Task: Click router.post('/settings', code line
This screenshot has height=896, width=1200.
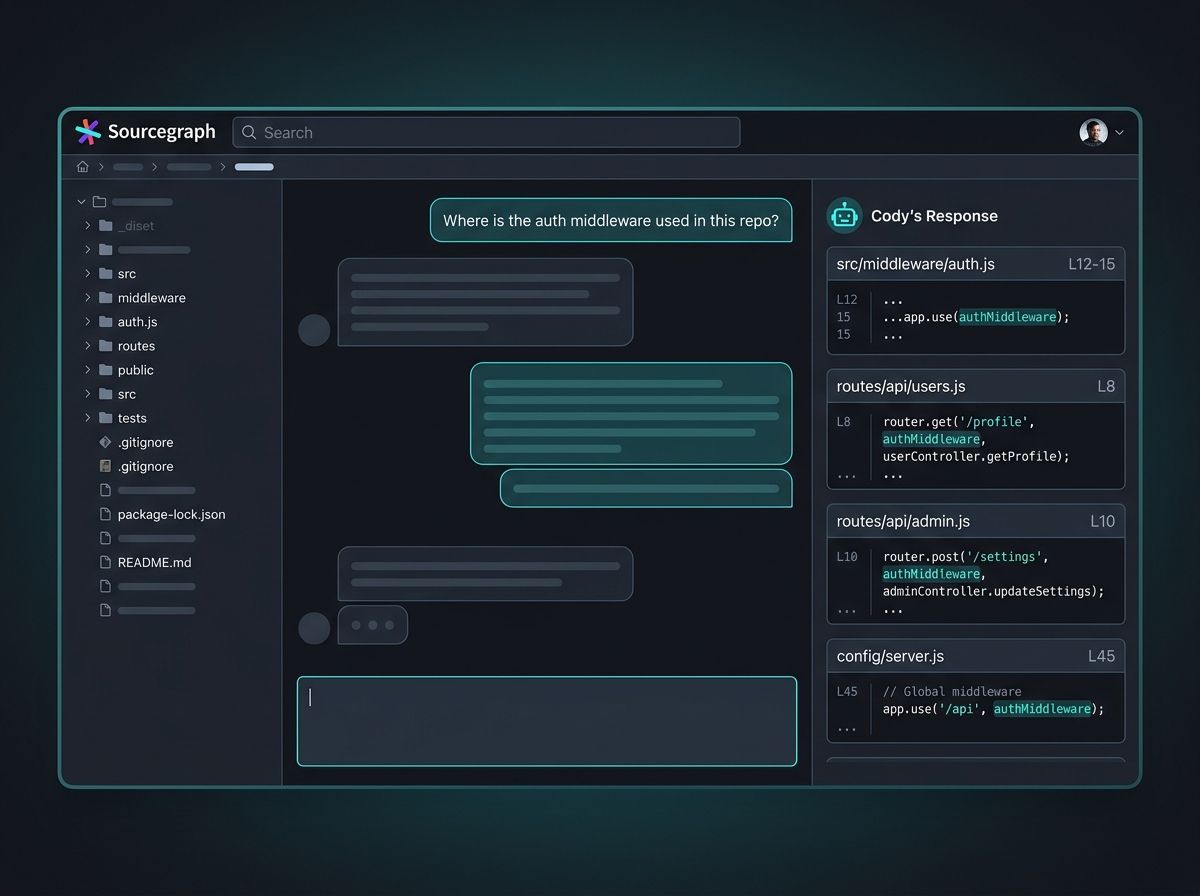Action: tap(966, 557)
